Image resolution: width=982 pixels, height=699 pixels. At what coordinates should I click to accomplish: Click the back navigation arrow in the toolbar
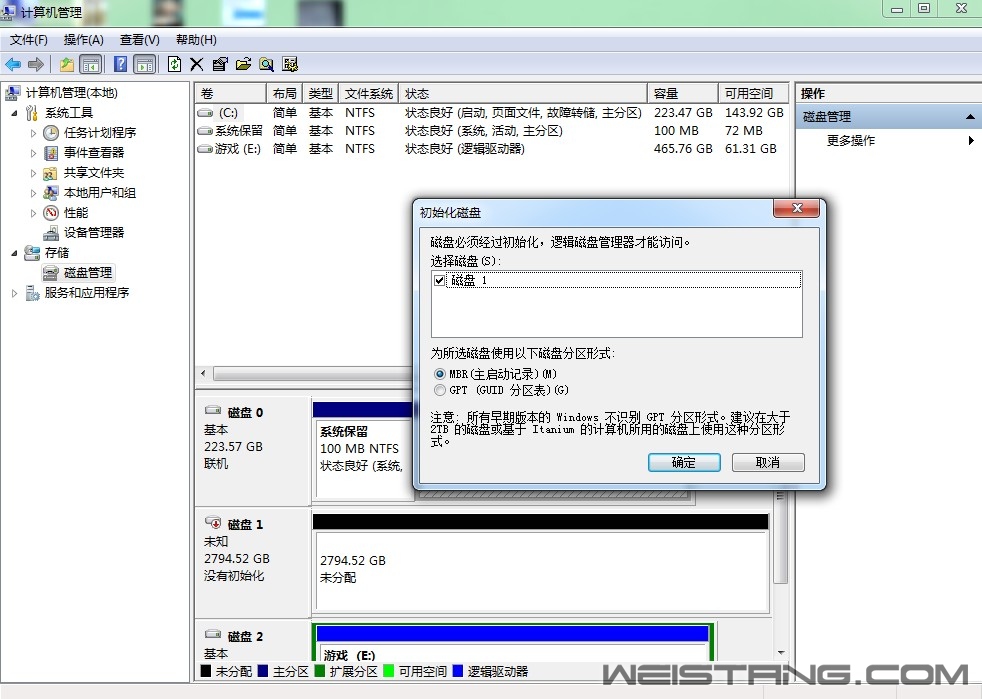click(x=12, y=63)
